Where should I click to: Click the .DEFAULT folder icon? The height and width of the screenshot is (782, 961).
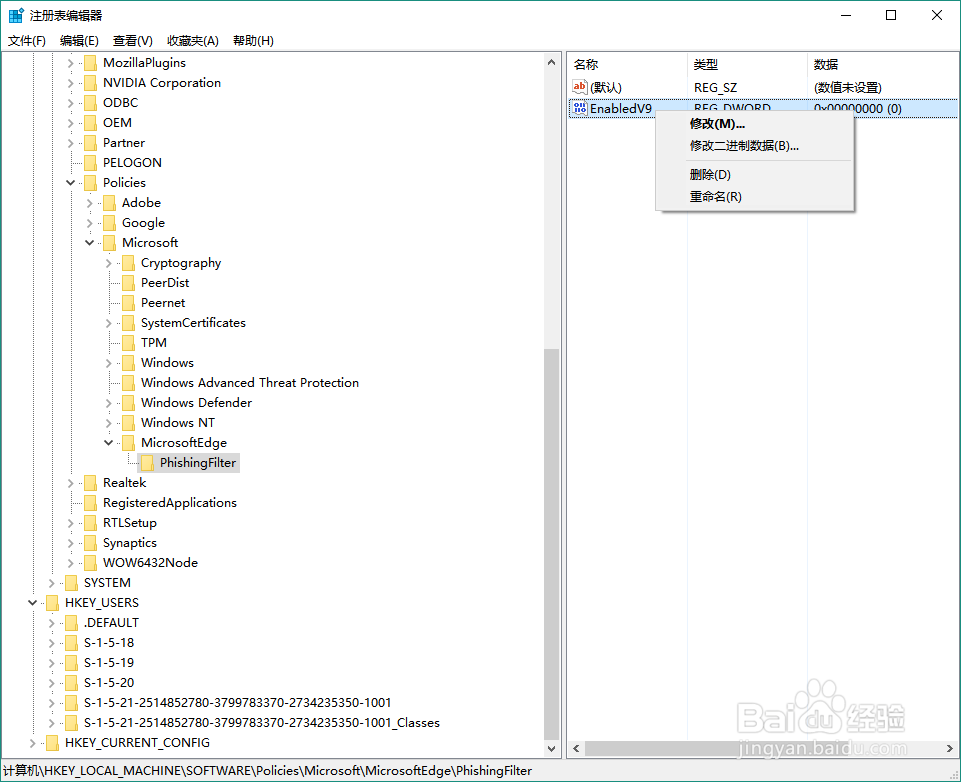click(x=71, y=623)
